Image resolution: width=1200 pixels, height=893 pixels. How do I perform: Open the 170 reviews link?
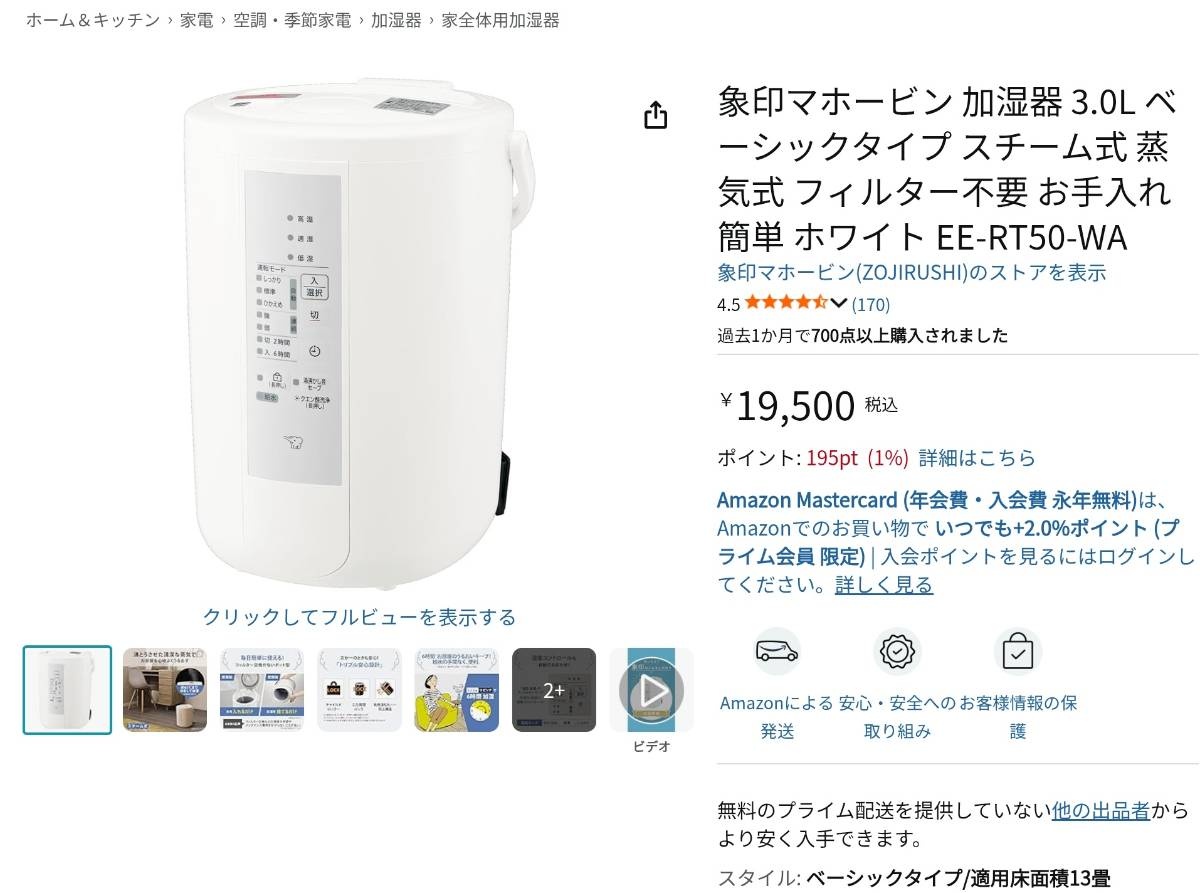(871, 304)
